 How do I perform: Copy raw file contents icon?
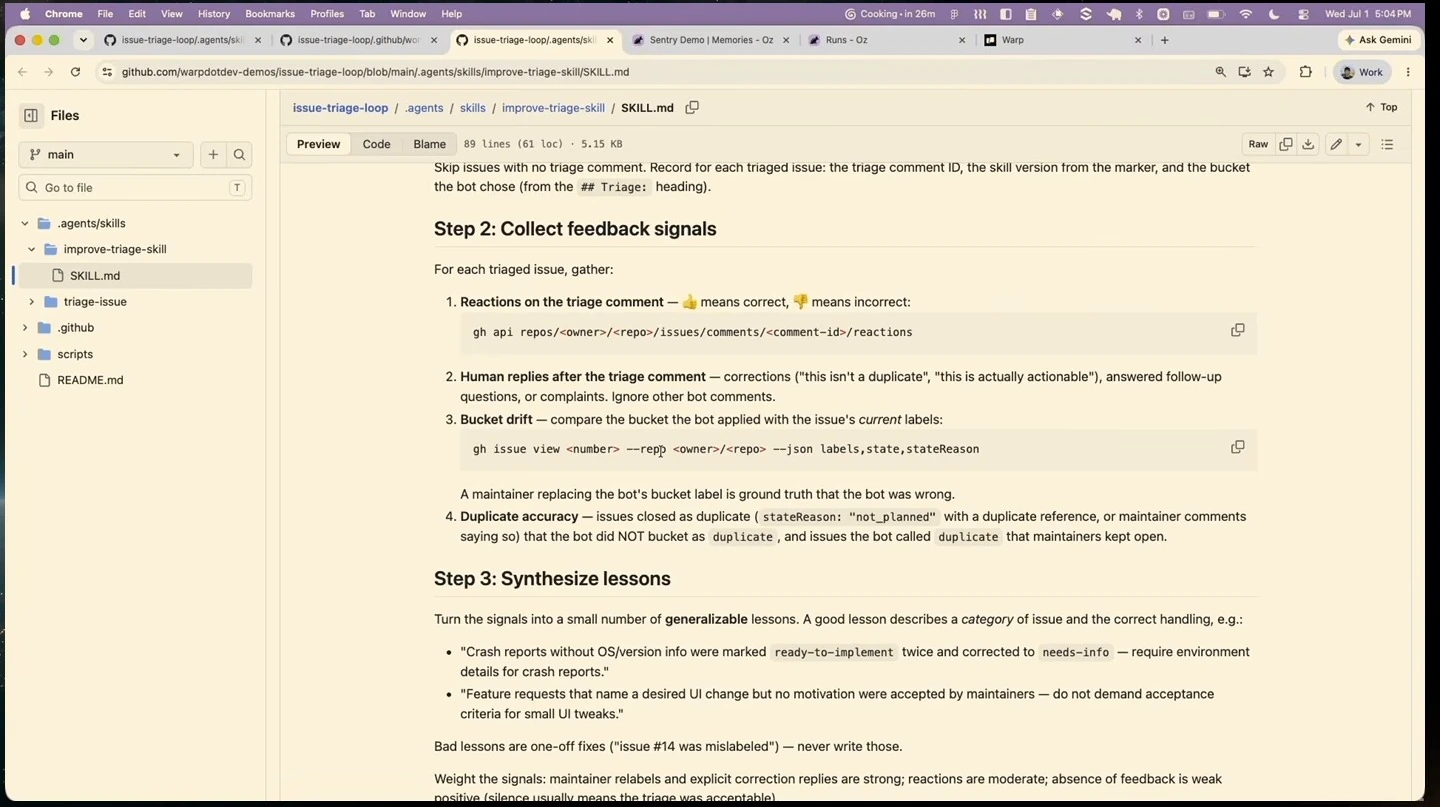coord(1286,144)
